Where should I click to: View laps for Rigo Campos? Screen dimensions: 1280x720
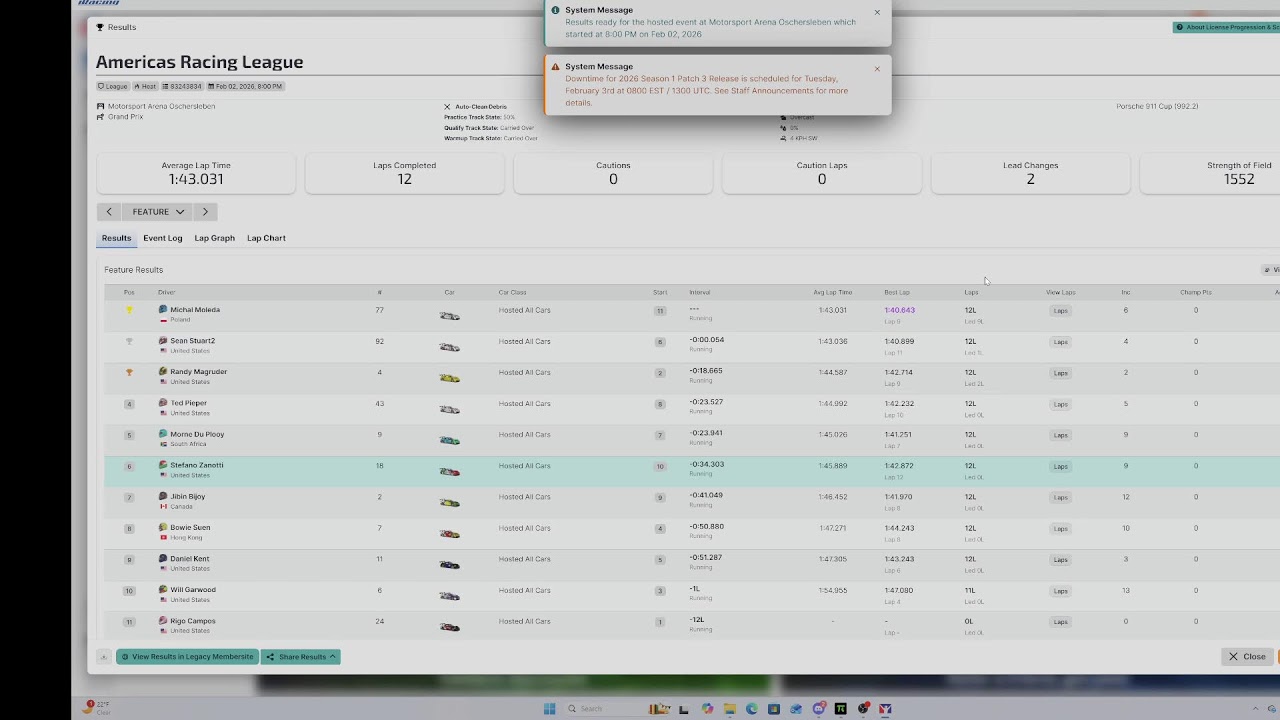click(1061, 622)
